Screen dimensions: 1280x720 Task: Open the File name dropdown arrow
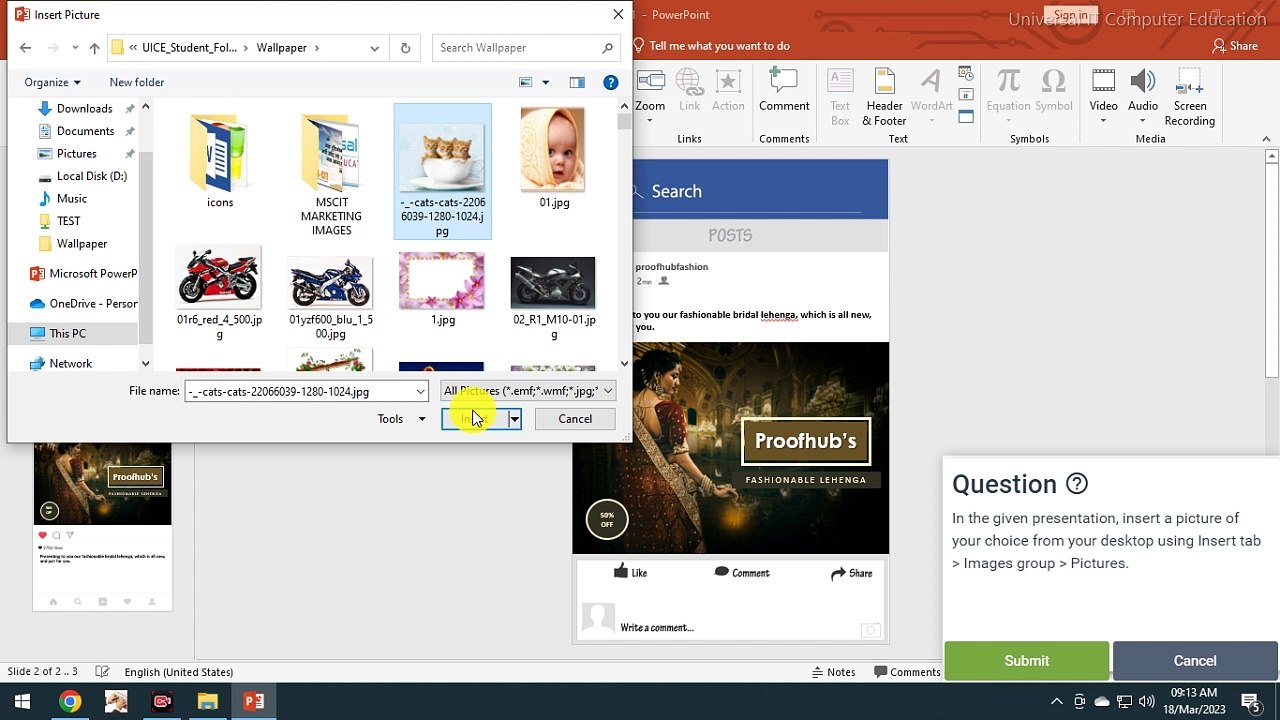(420, 391)
